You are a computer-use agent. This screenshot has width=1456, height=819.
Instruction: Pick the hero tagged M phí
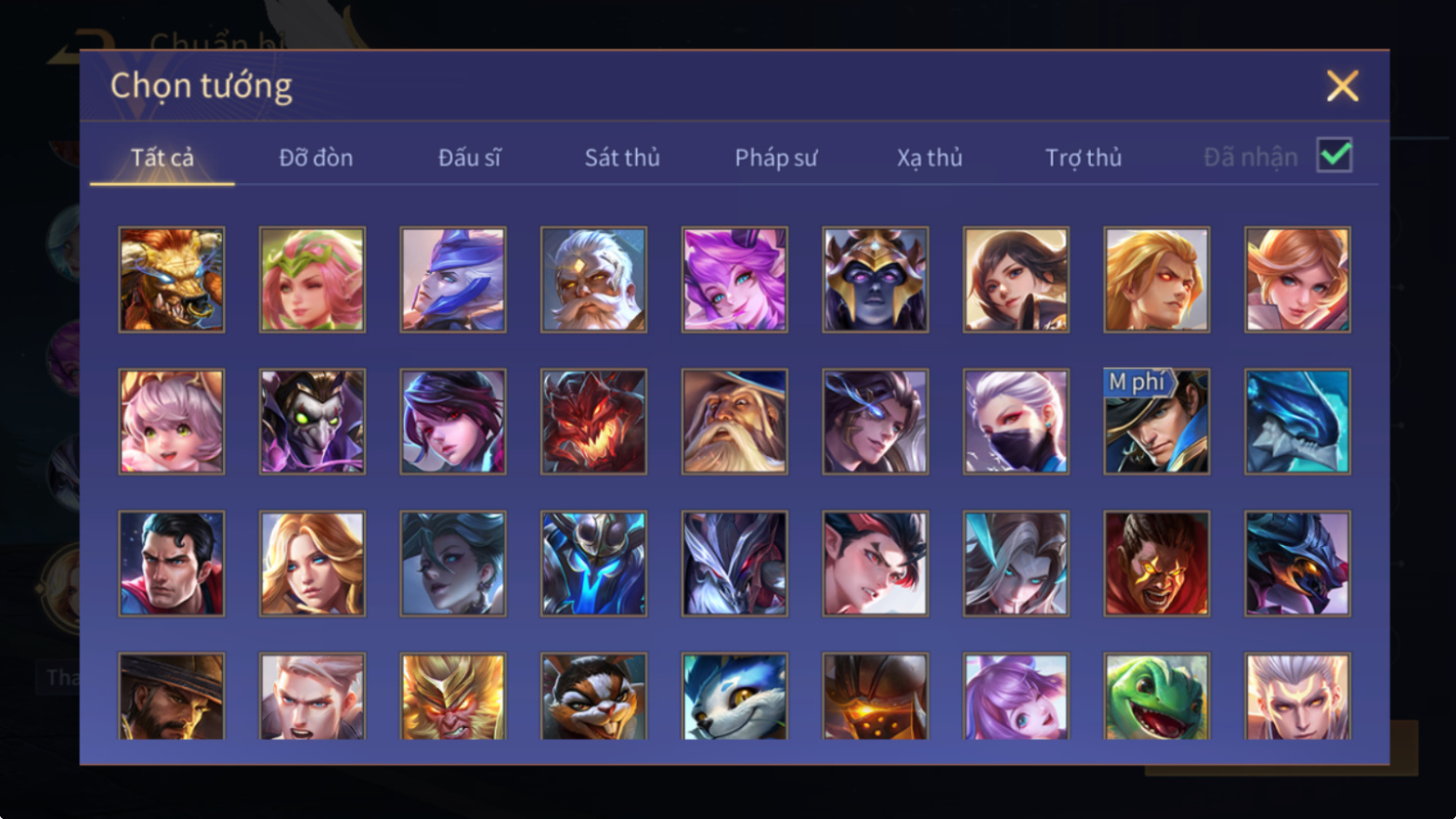pos(1157,422)
